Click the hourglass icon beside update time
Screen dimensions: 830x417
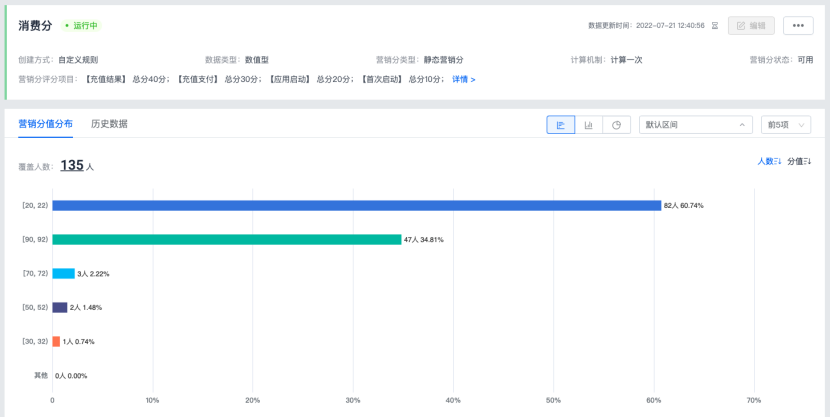coord(715,26)
